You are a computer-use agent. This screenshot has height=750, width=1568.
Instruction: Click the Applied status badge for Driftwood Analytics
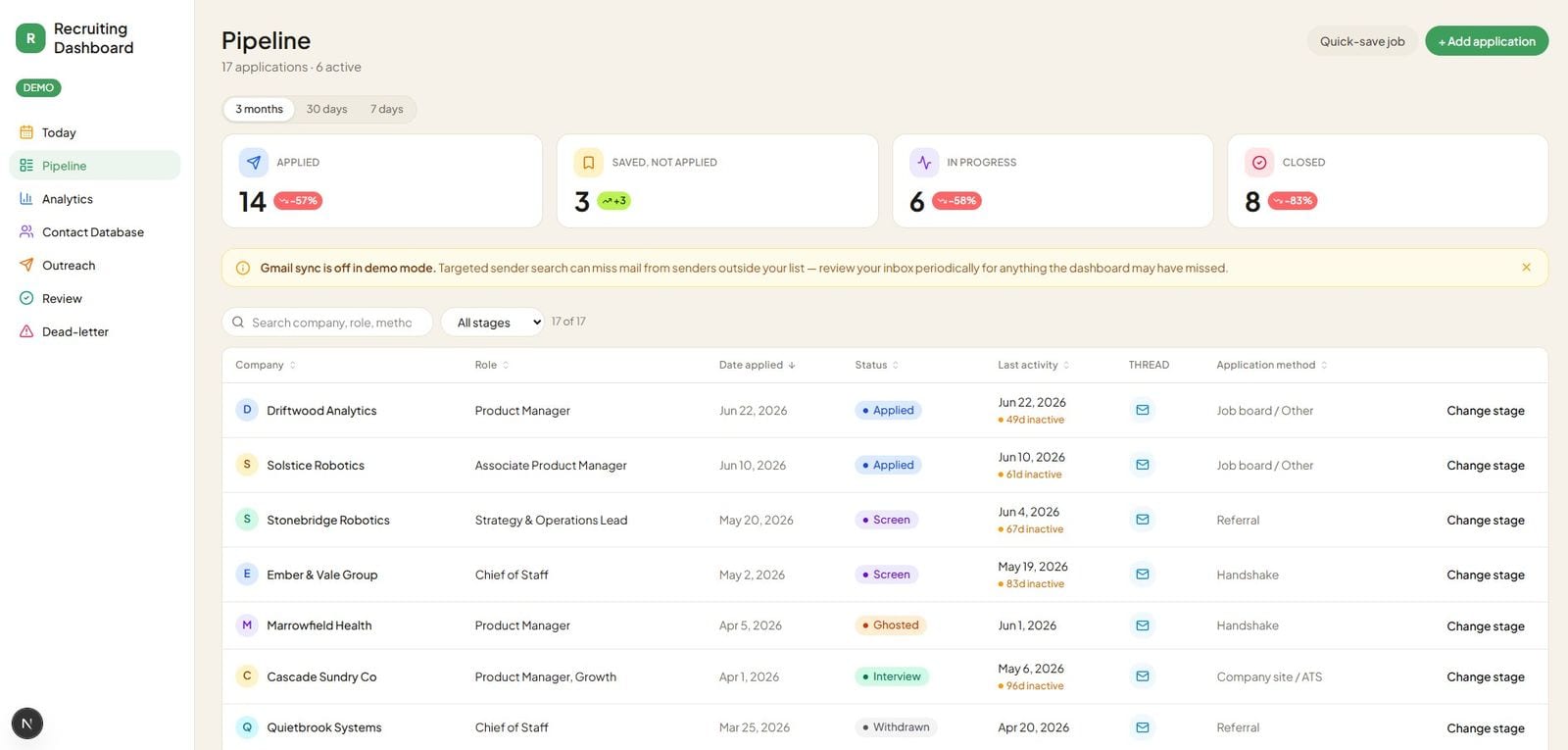point(888,410)
